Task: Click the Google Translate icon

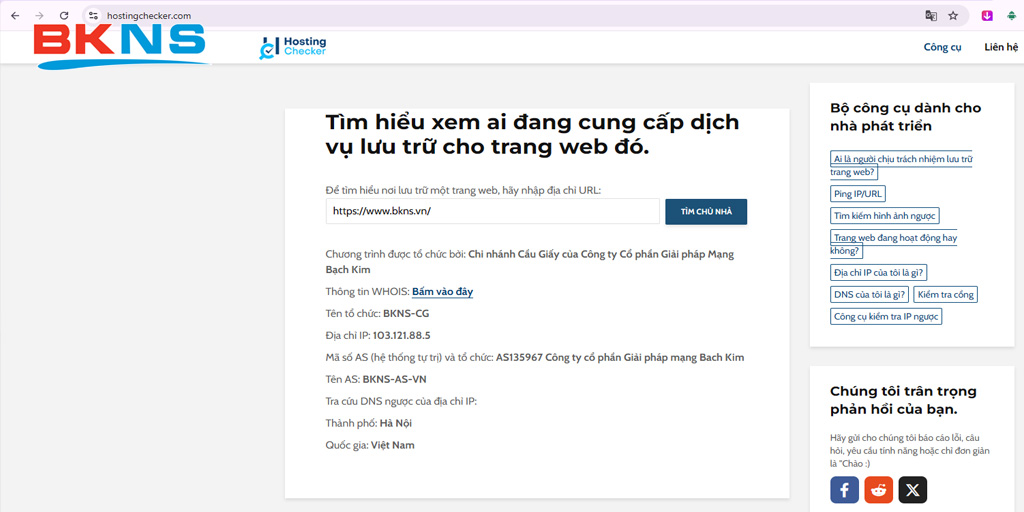Action: click(931, 16)
